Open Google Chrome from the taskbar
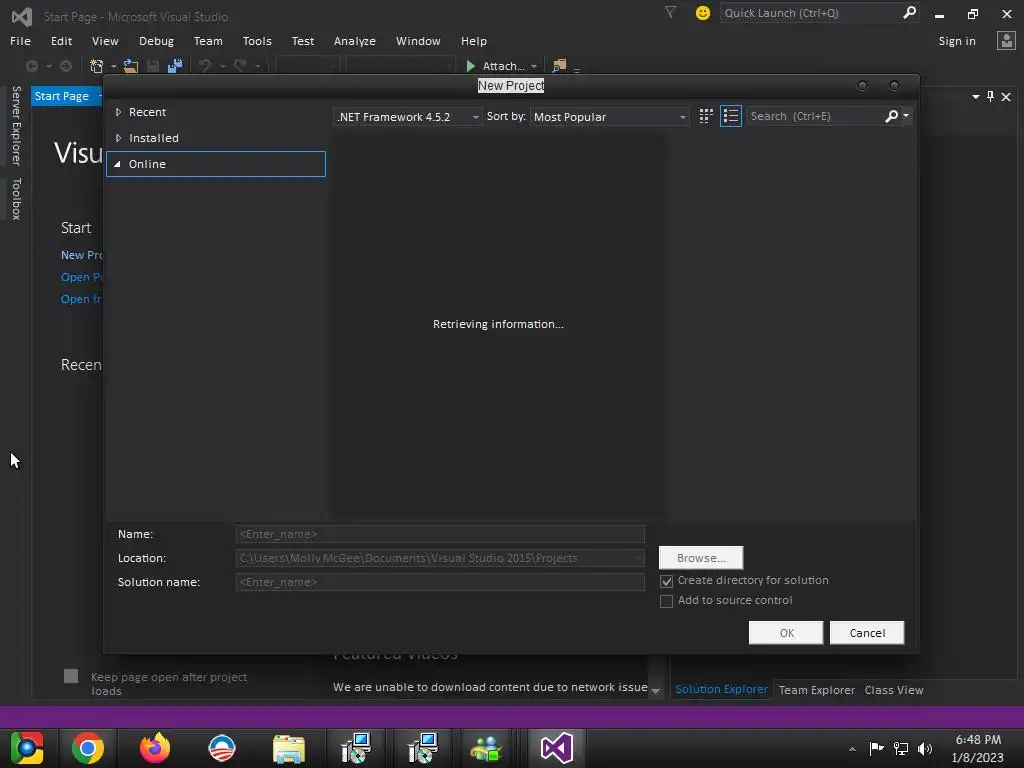The image size is (1024, 768). (88, 748)
